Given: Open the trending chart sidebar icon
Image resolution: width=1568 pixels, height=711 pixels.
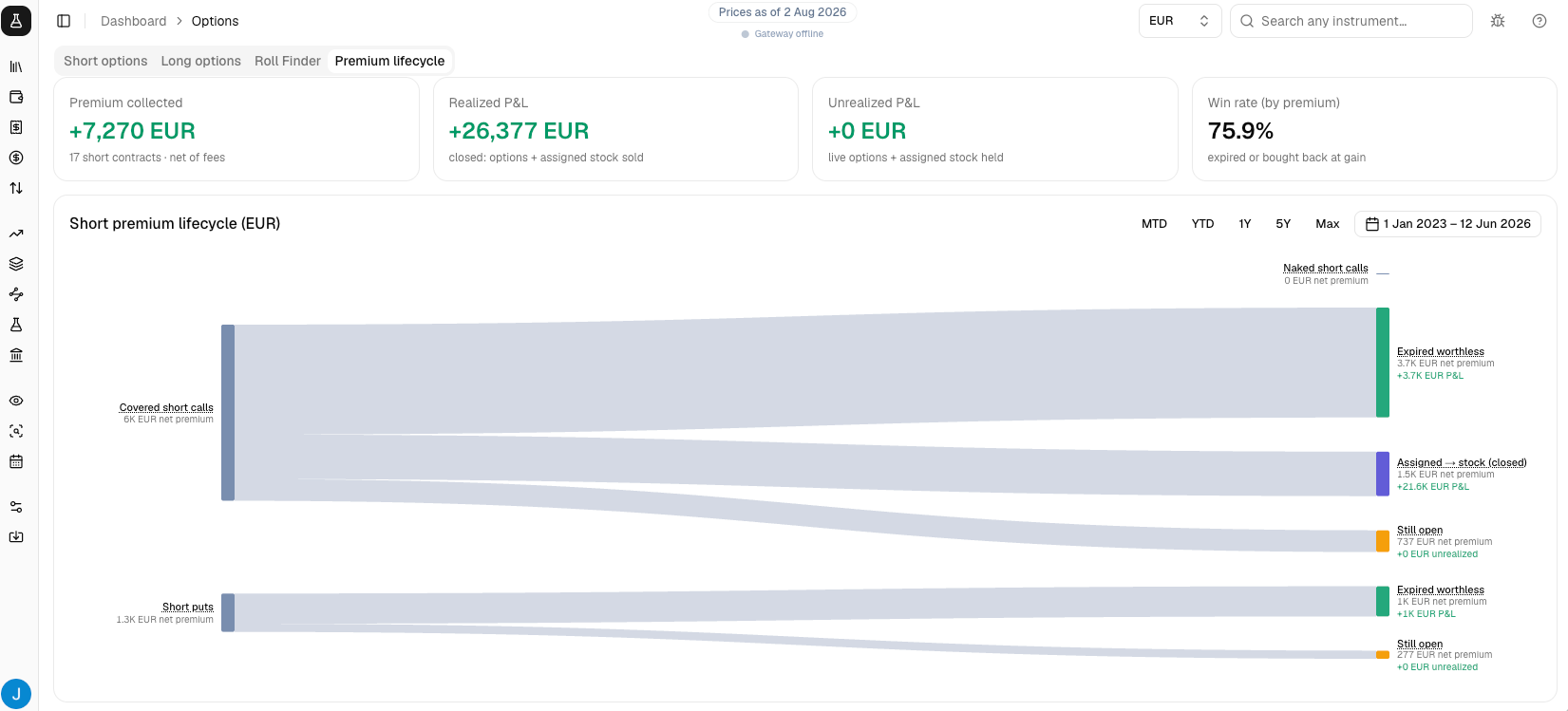Looking at the screenshot, I should tap(16, 234).
